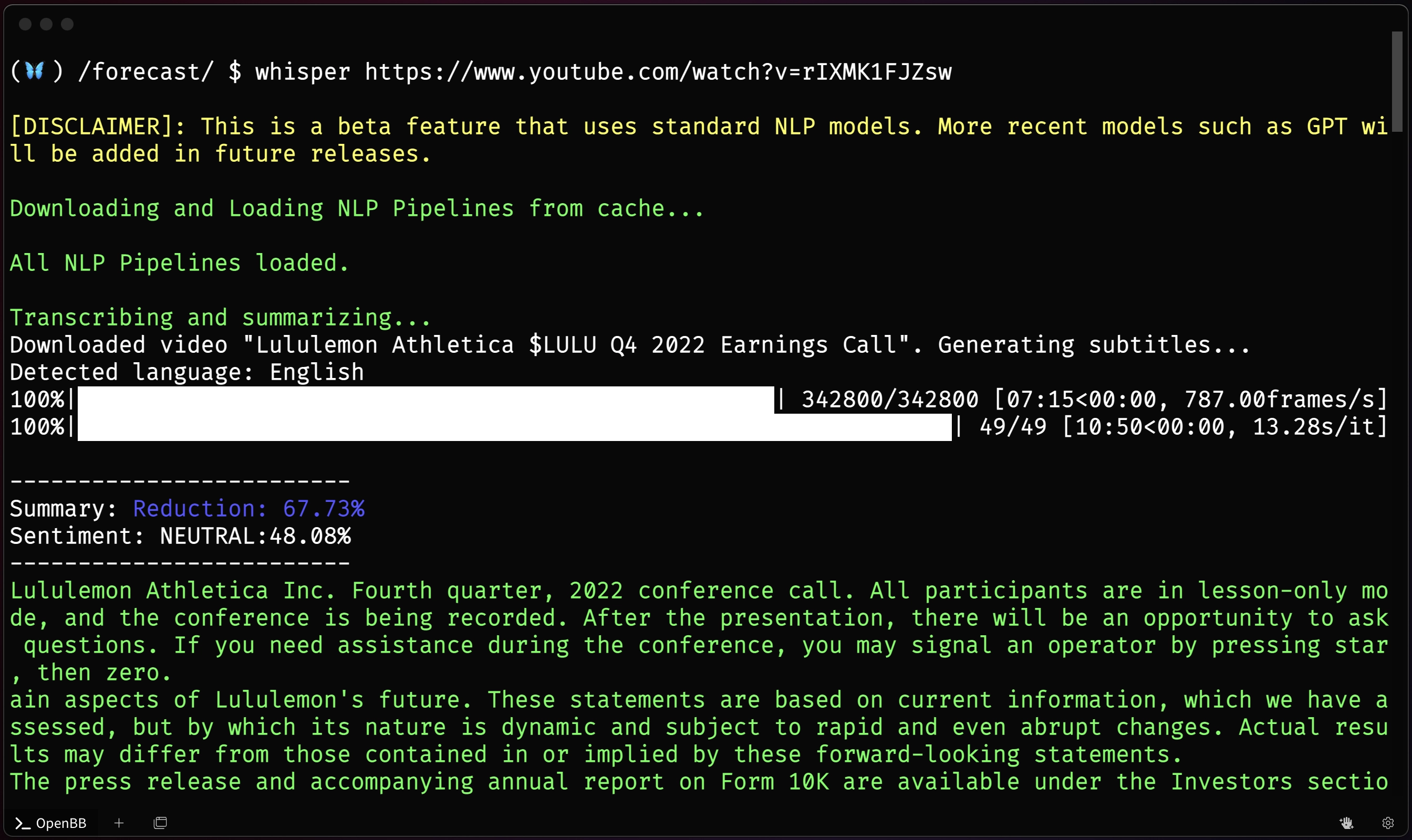Toggle the NLP pipeline cache loading
The width and height of the screenshot is (1412, 840).
pos(355,208)
